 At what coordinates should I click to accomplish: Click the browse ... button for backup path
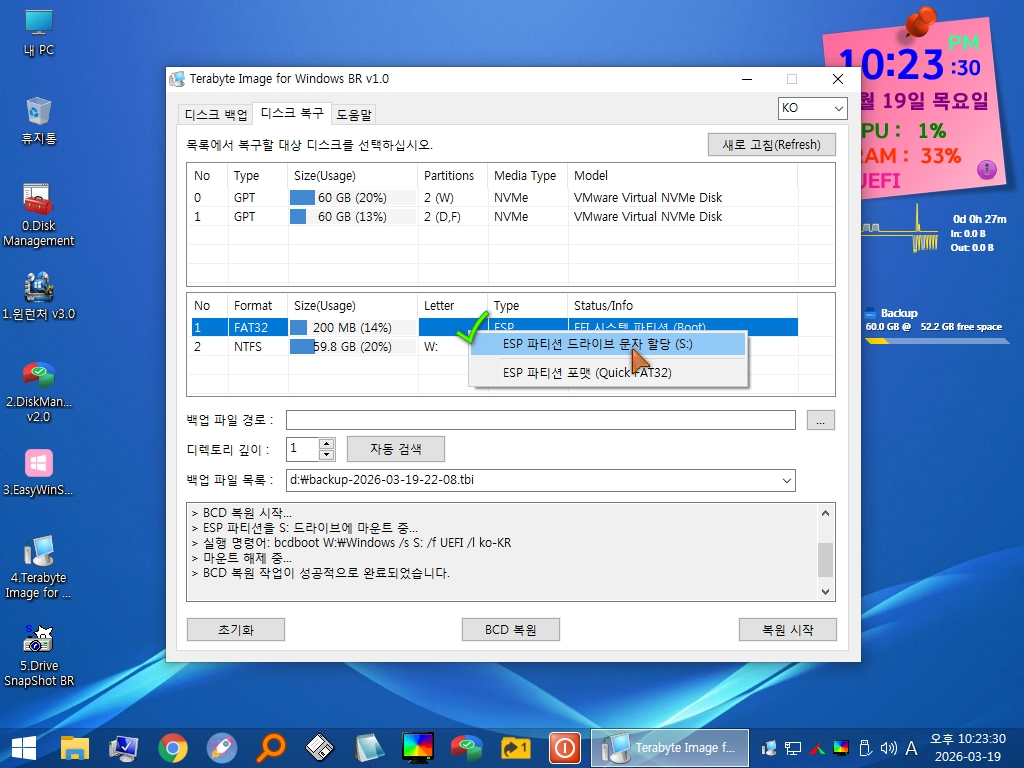821,421
